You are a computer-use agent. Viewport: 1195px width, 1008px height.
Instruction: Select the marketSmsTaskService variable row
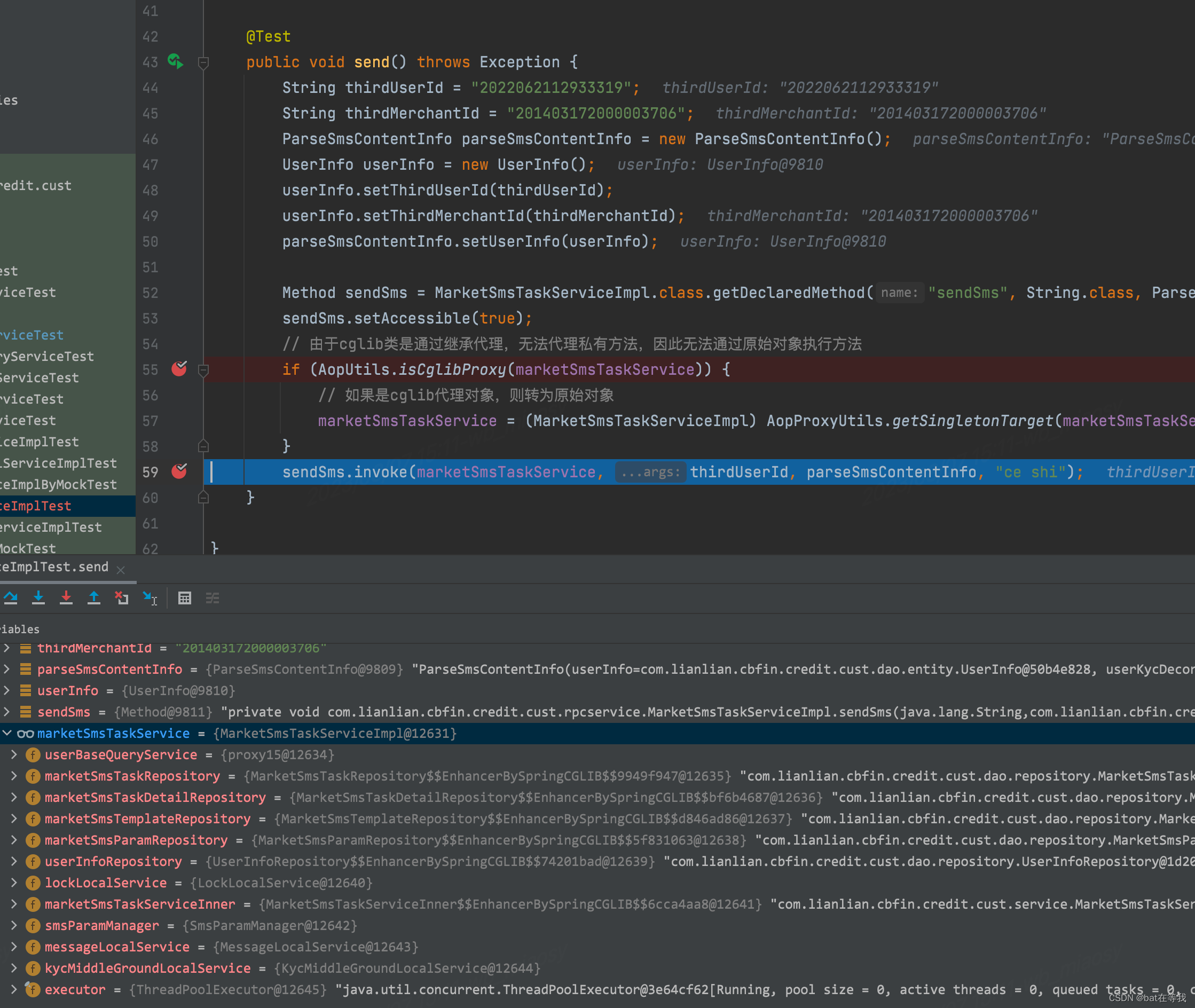coord(597,733)
